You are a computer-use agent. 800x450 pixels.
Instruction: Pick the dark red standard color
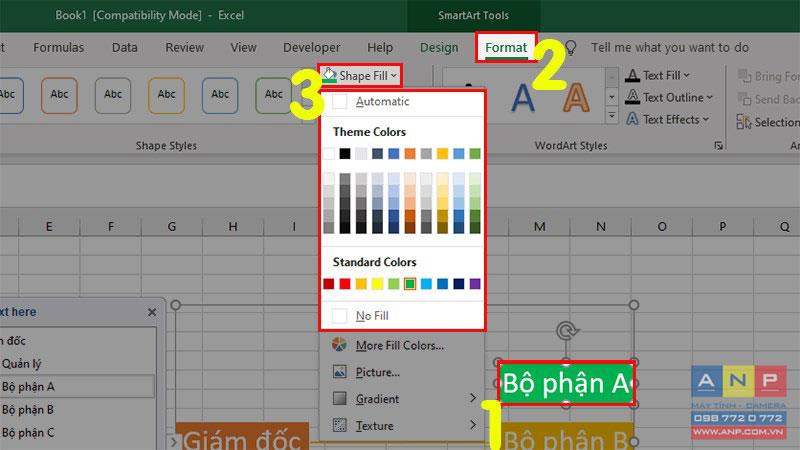[329, 284]
